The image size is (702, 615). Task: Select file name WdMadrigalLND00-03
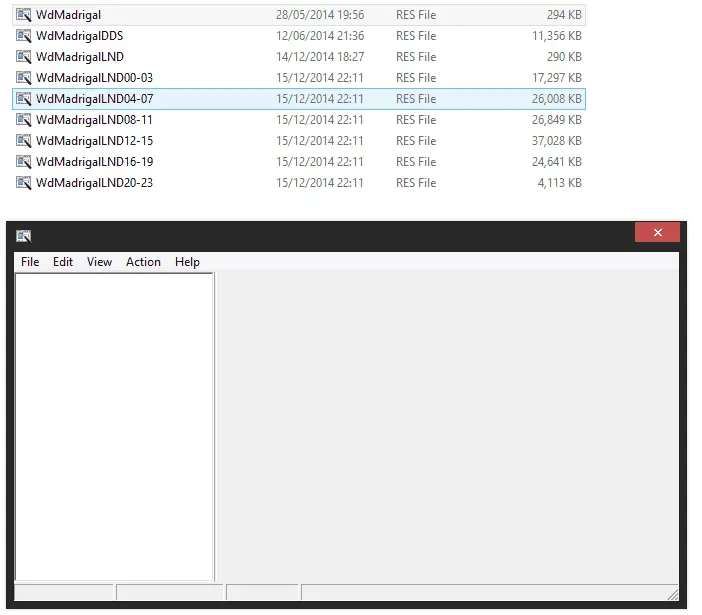pos(94,78)
